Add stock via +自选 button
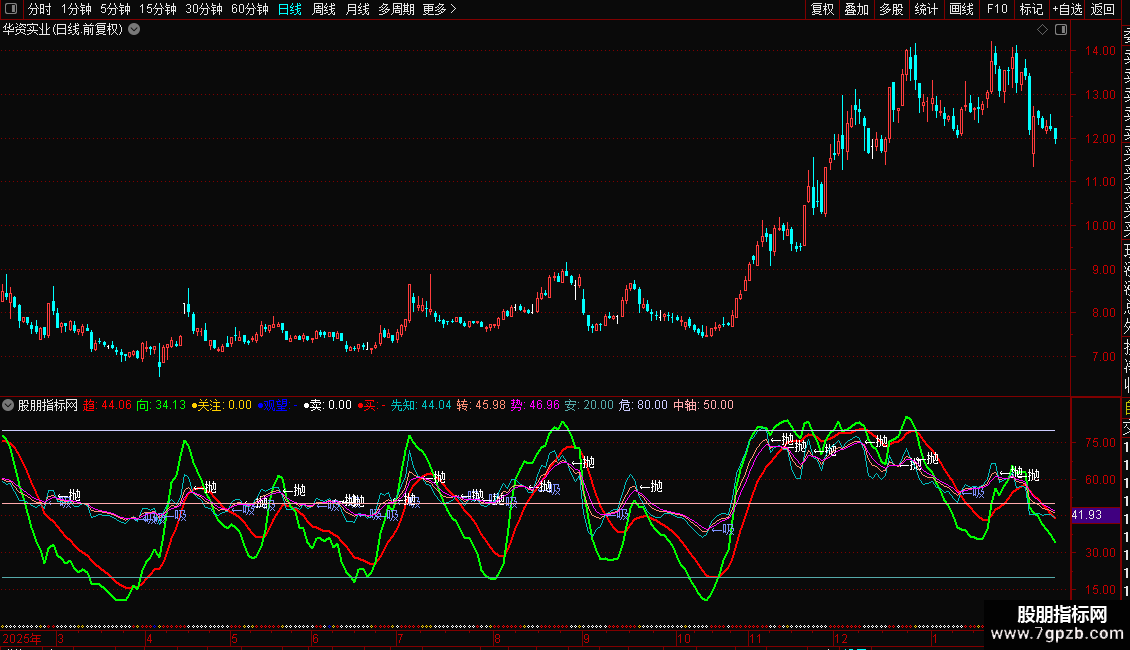 (1067, 9)
